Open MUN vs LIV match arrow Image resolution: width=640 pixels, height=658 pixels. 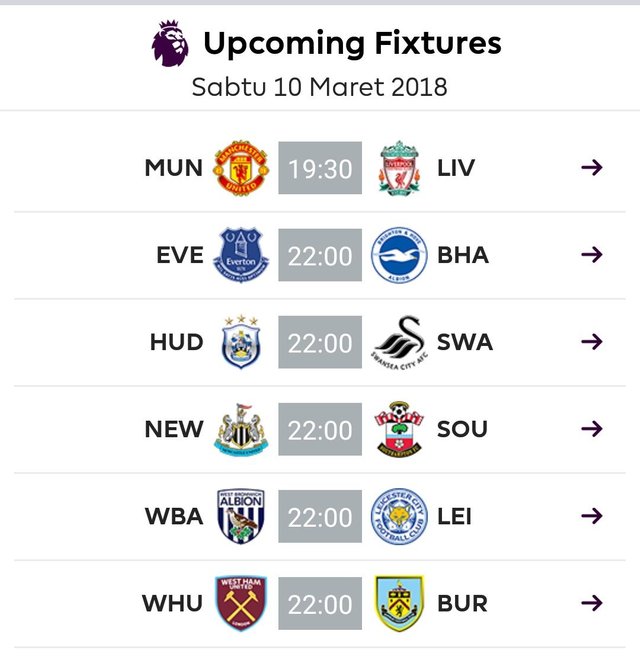click(x=592, y=167)
